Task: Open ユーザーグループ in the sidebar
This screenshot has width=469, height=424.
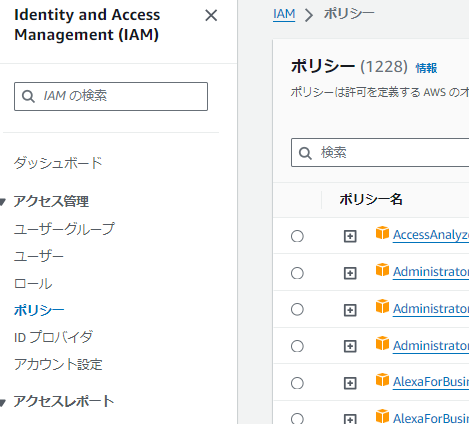Action: (x=64, y=229)
